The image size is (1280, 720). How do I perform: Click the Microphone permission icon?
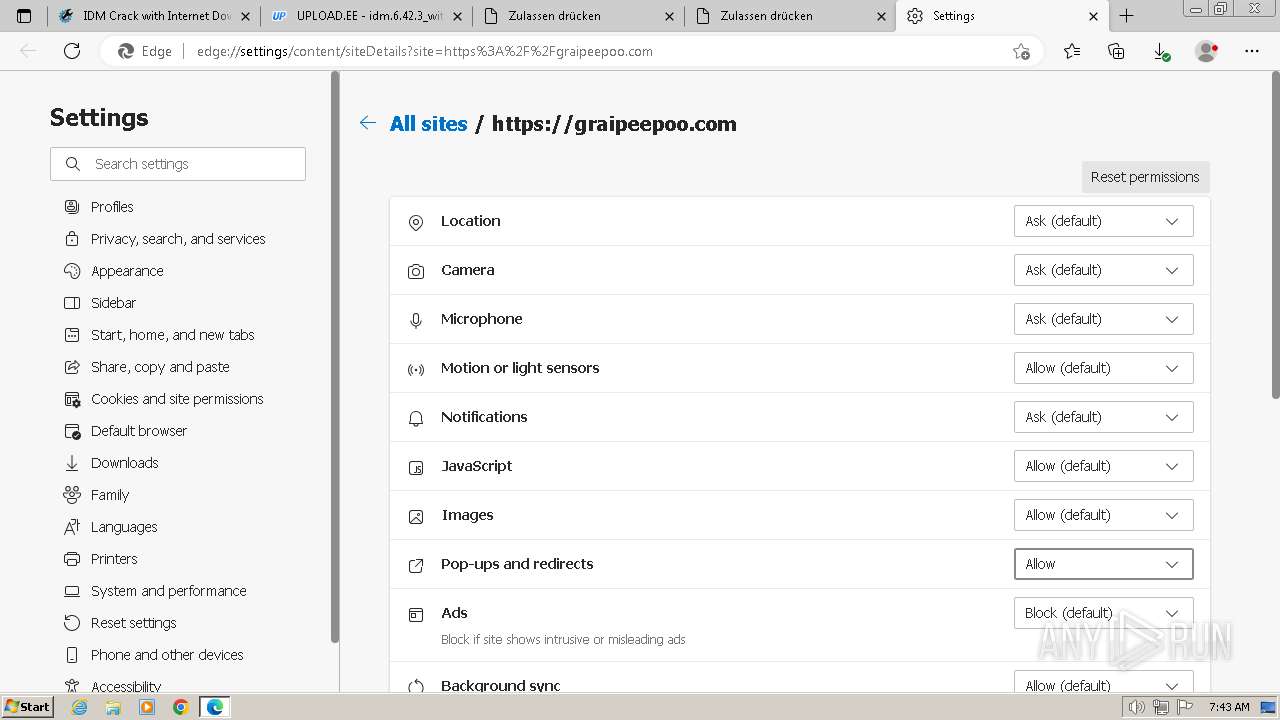pos(416,320)
